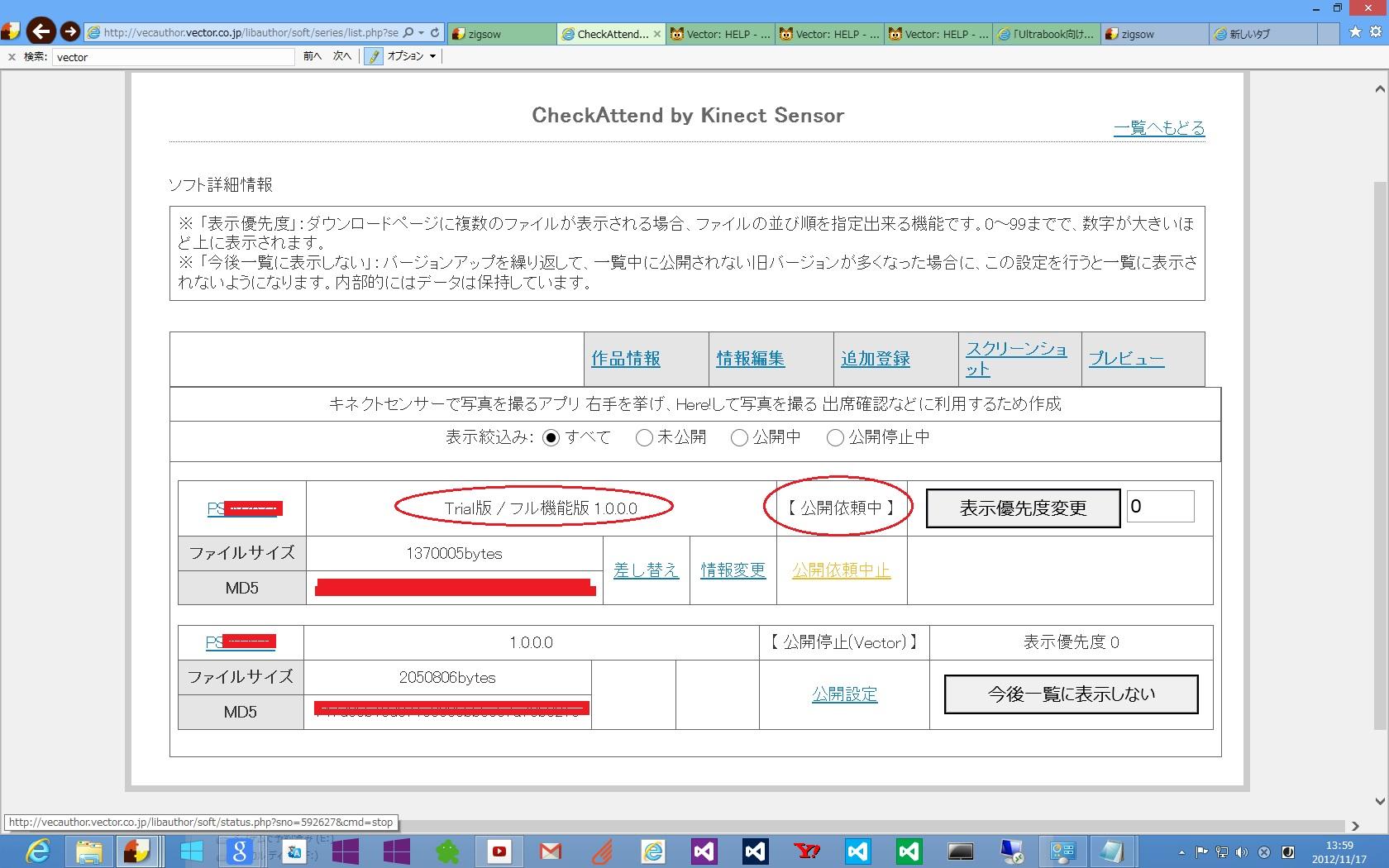Close the CheckAttend tab

[657, 34]
